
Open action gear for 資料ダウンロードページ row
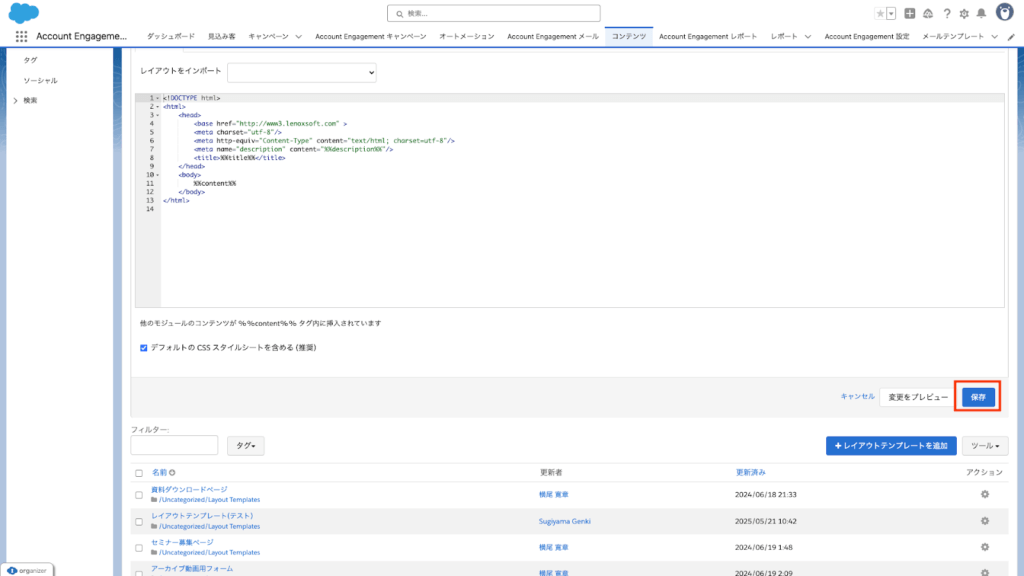(984, 494)
